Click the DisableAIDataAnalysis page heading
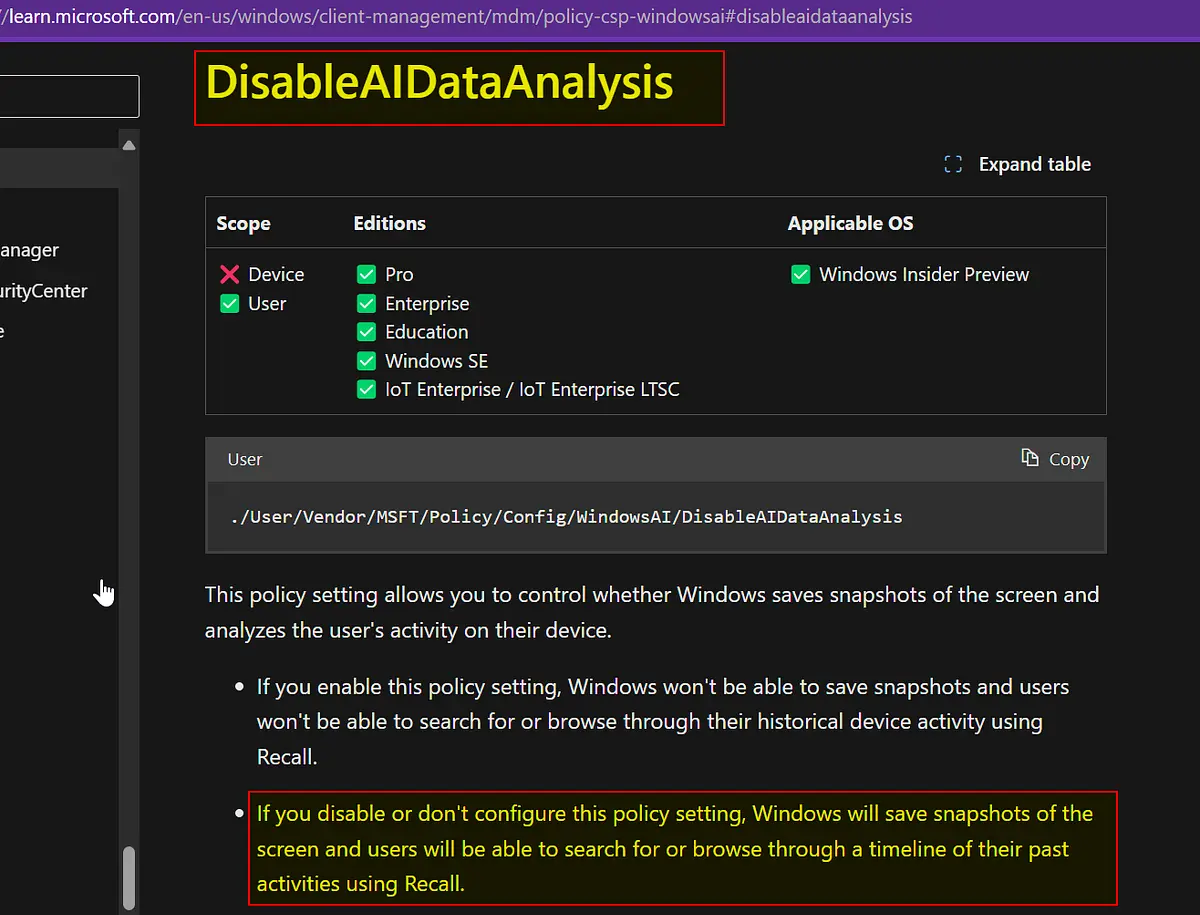 click(440, 83)
